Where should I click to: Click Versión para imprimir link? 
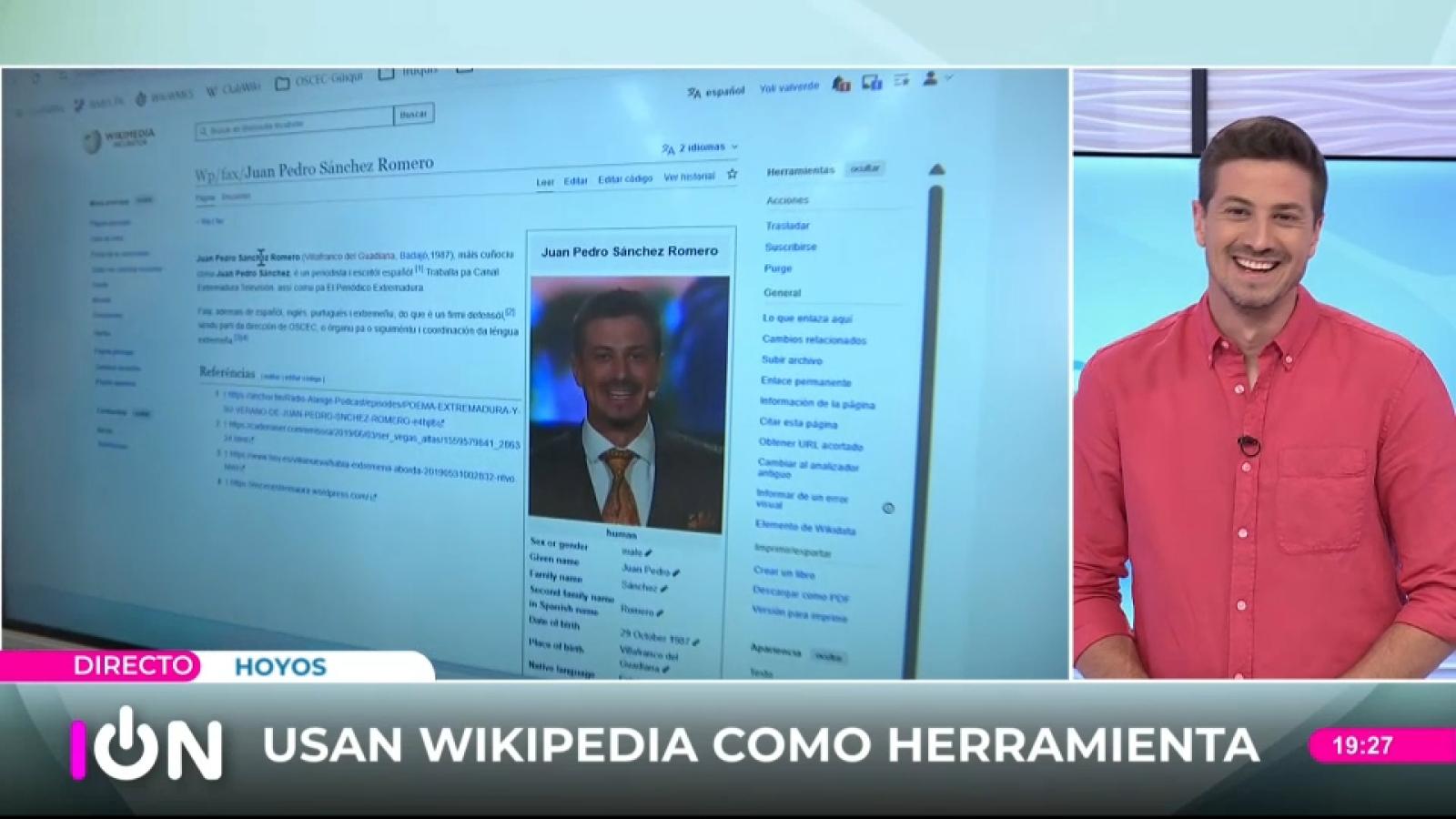799,615
